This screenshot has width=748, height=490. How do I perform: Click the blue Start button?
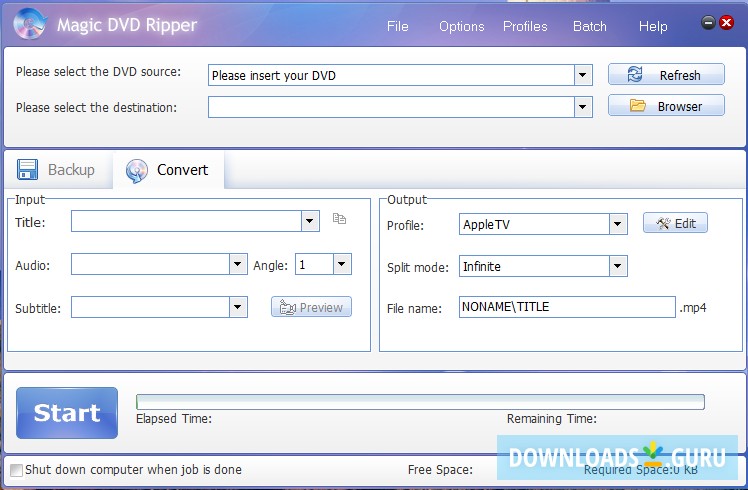coord(67,413)
